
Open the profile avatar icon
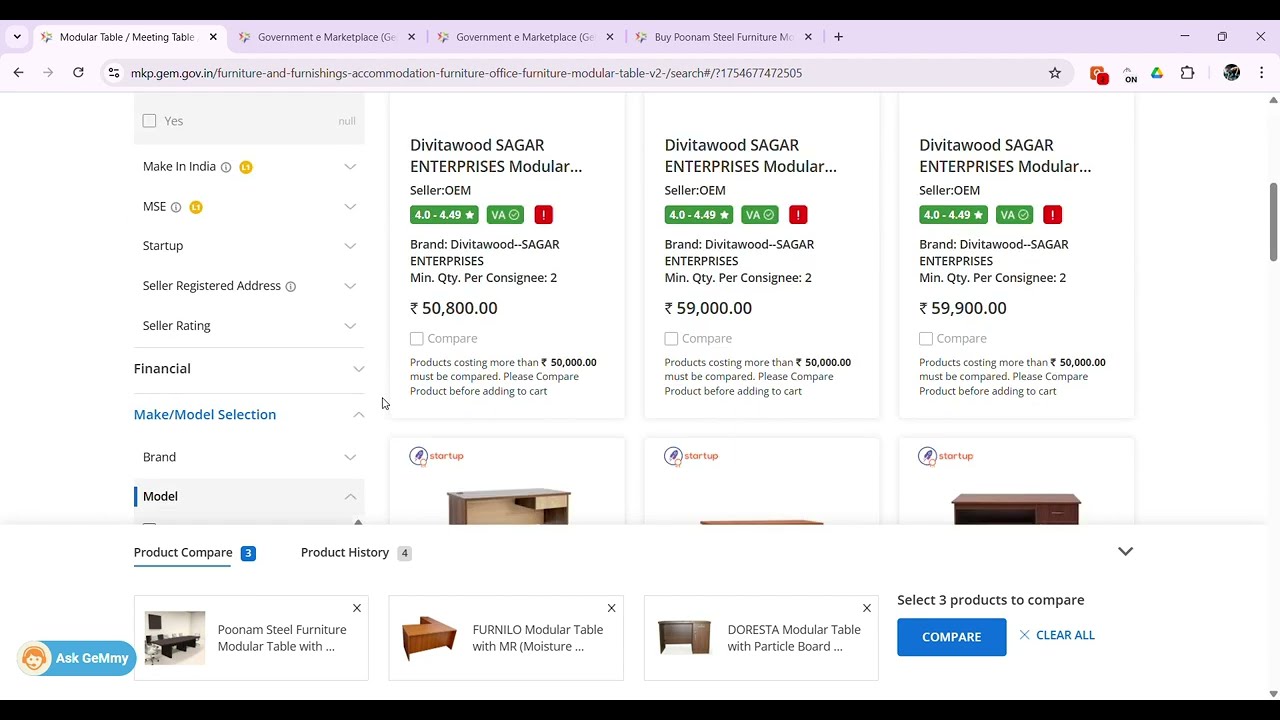(x=1232, y=73)
